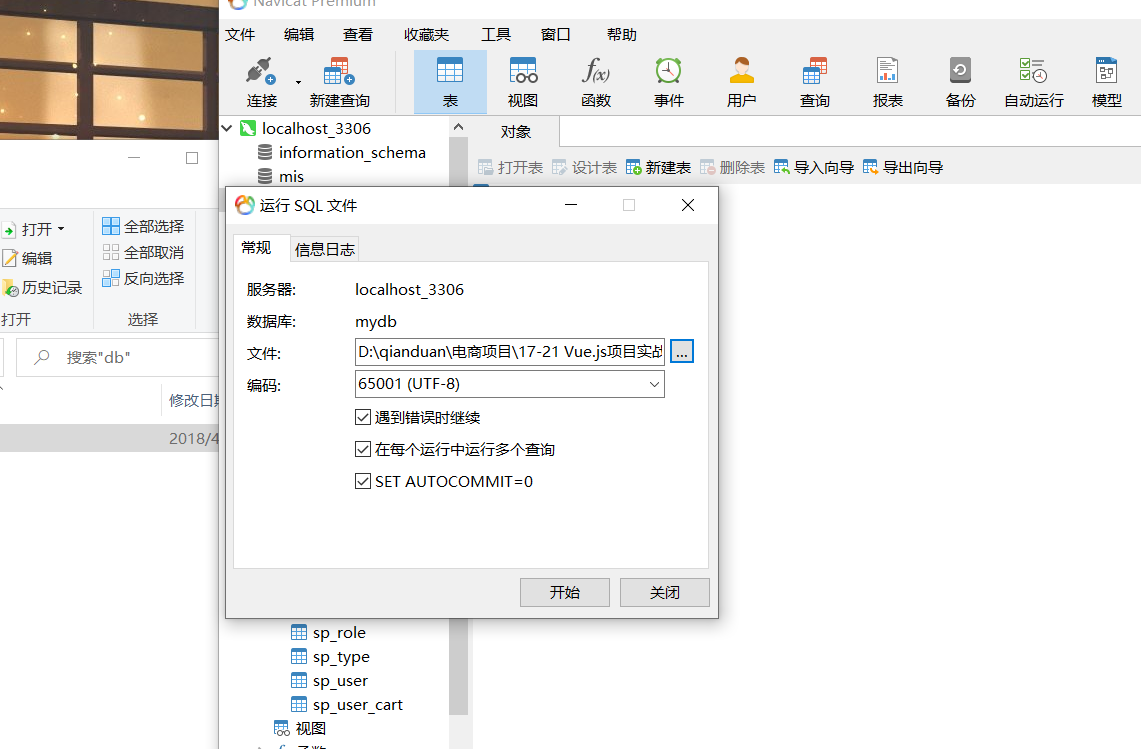Screen dimensions: 1141x749
Task: Open the 编辑 menu in Navicat
Action: tap(299, 34)
